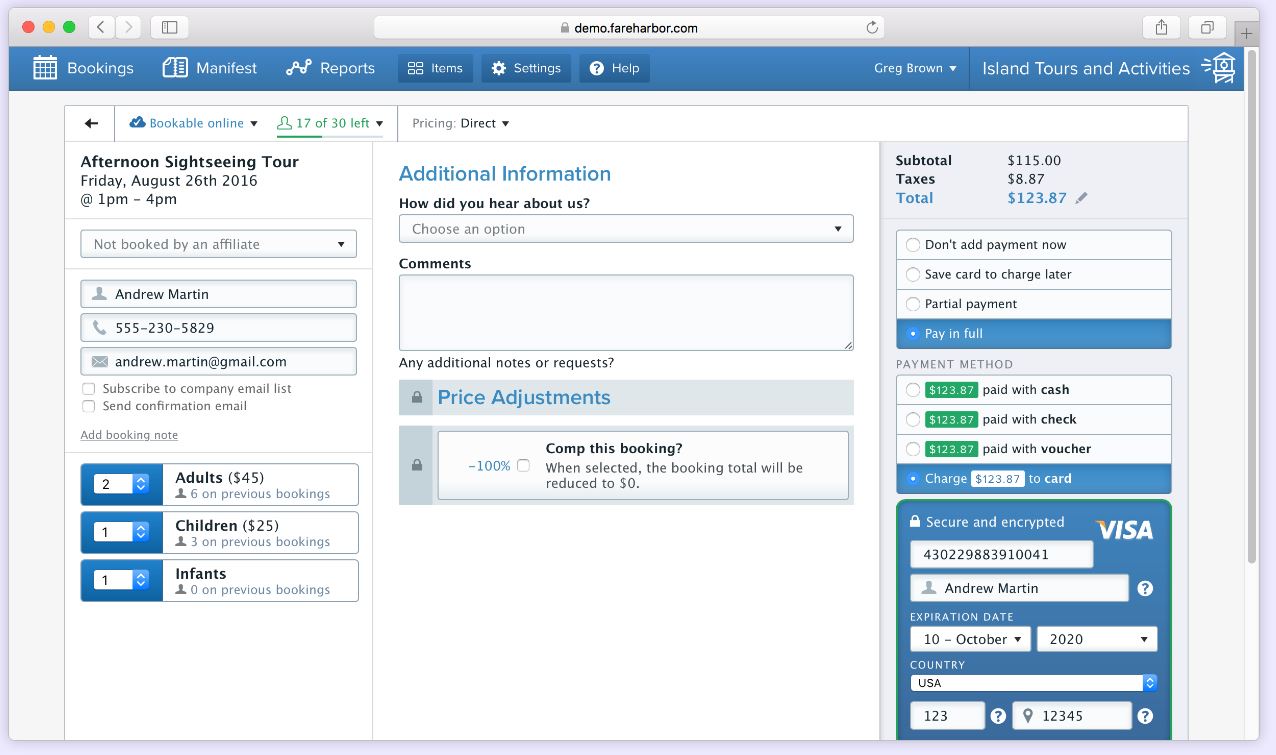Go to the Manifest tab
Image resolution: width=1276 pixels, height=755 pixels.
210,68
